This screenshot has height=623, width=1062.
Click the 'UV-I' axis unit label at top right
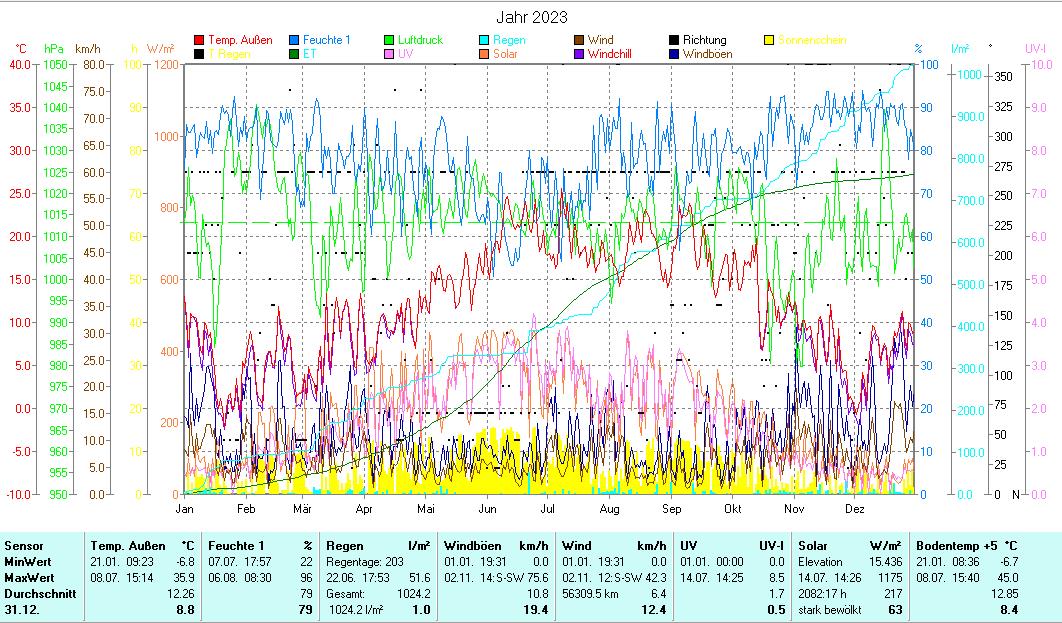(x=1036, y=49)
